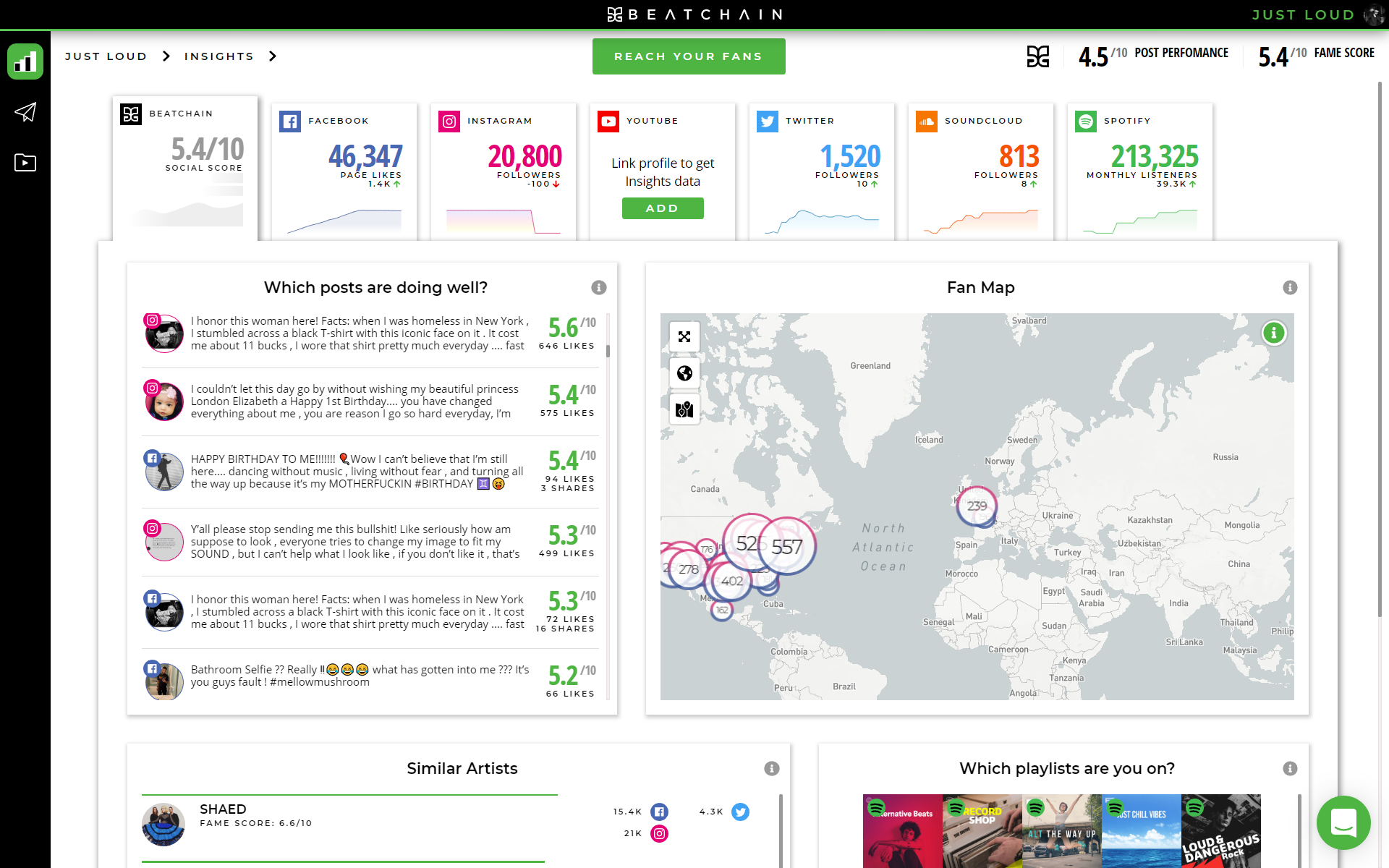The width and height of the screenshot is (1389, 868).
Task: Click the Beatchain score icon near Post Performance
Action: 1038,56
